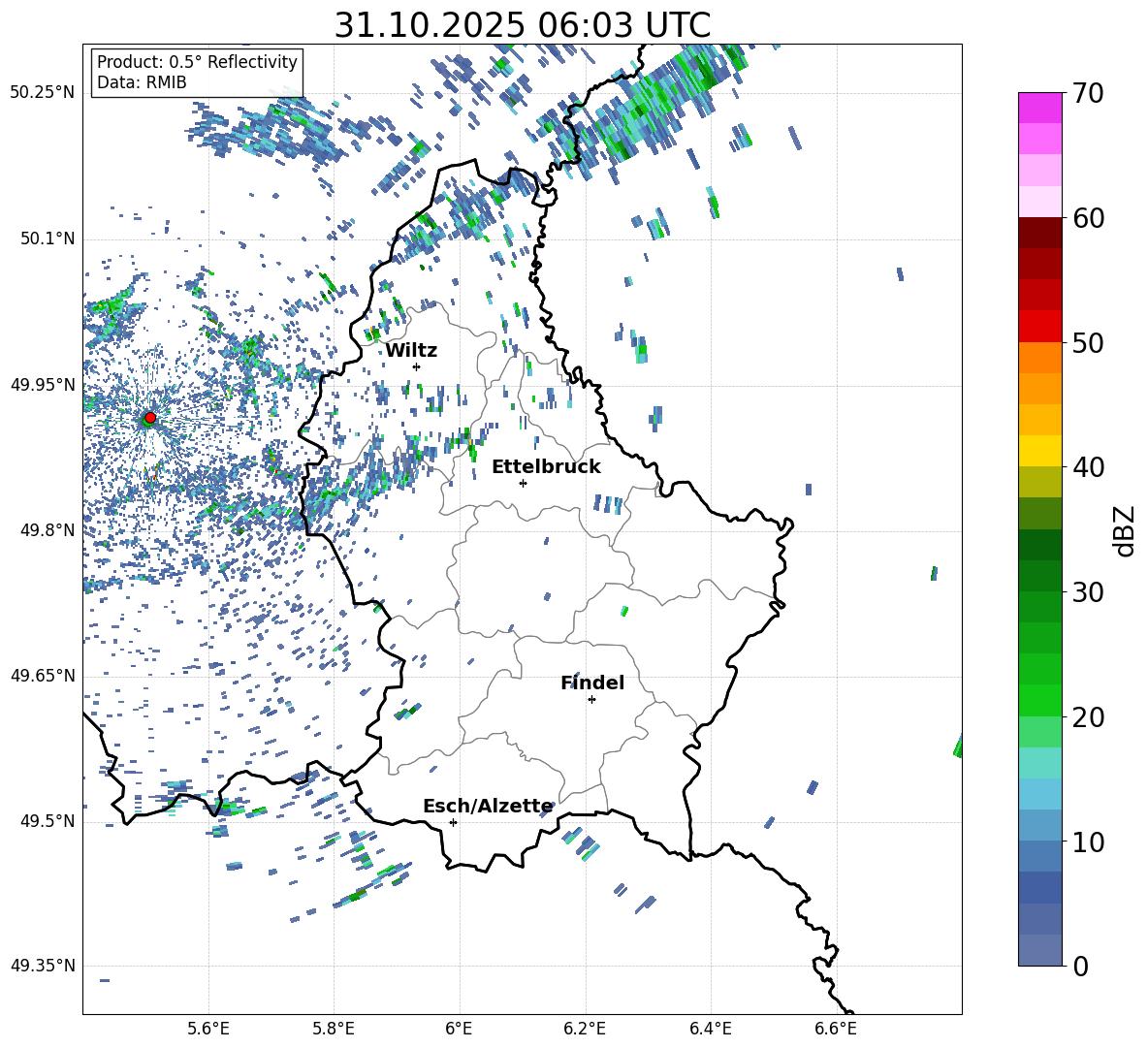Click the red swatch at 50 dBZ
Viewport: 1148px width, 1048px height.
coord(1039,327)
